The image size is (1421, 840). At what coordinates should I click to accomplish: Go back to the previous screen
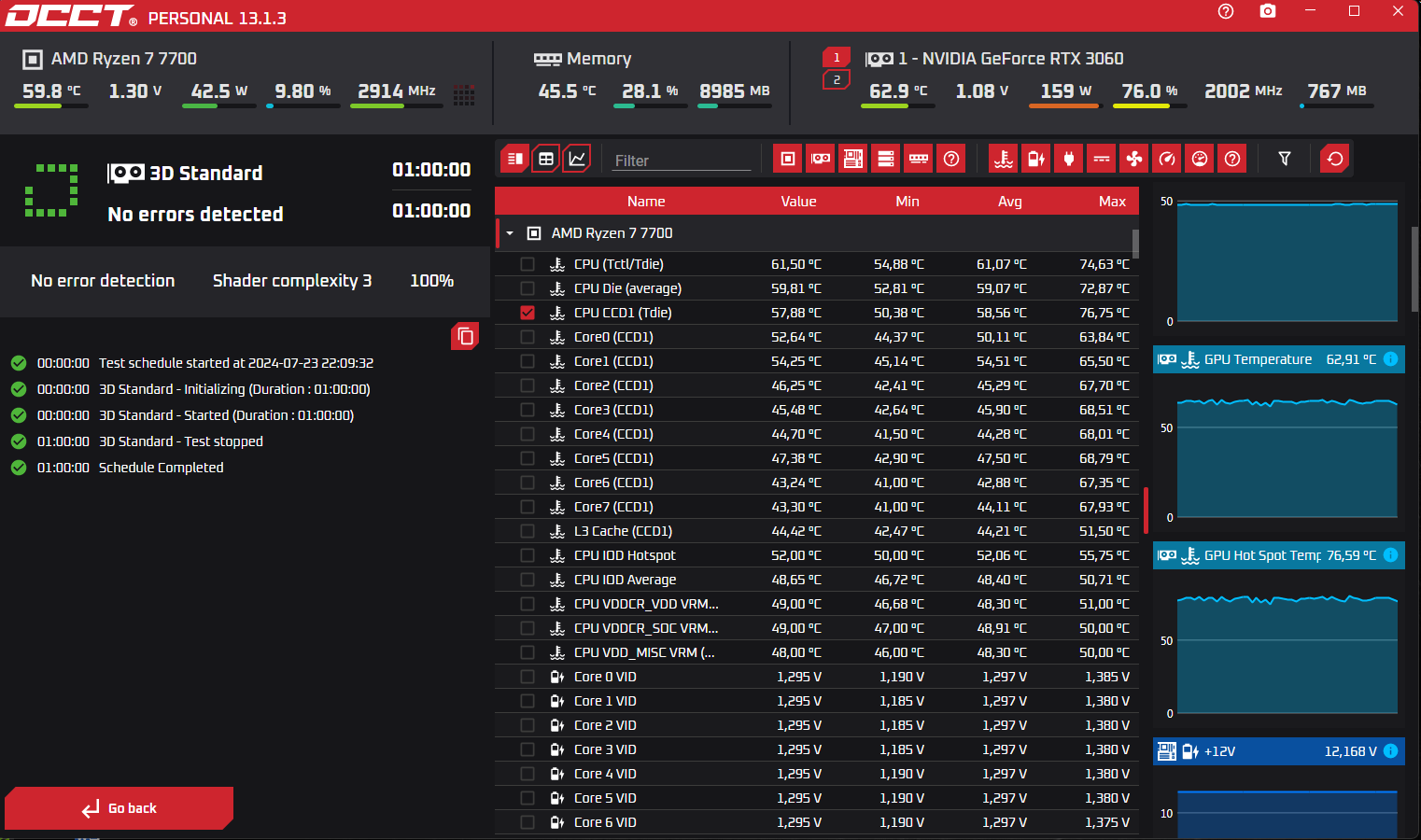point(119,808)
